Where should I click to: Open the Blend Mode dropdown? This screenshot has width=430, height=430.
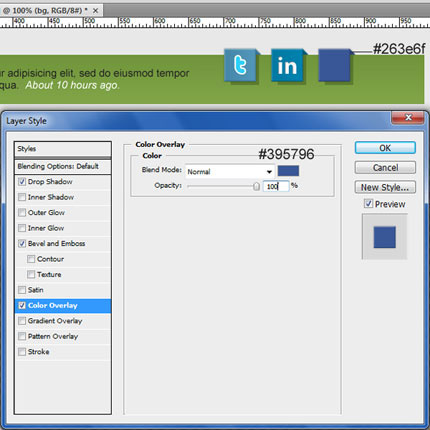point(230,172)
